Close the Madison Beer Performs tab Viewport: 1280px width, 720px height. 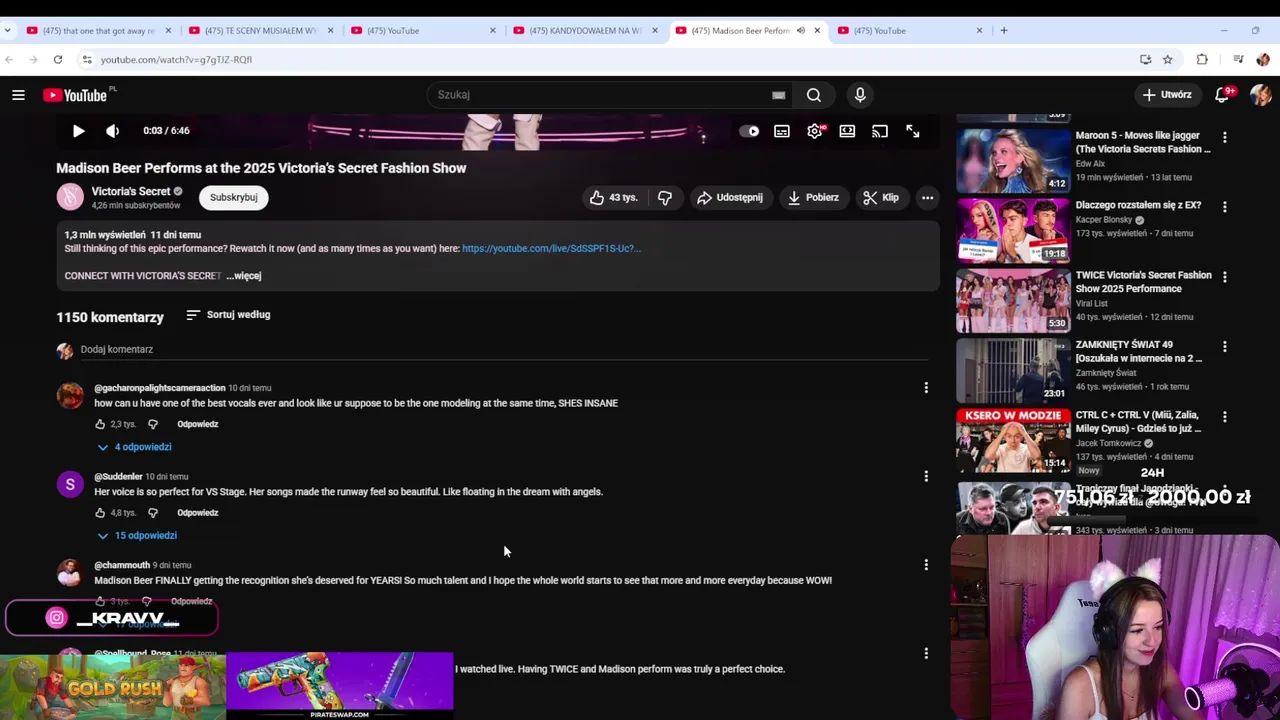tap(817, 30)
